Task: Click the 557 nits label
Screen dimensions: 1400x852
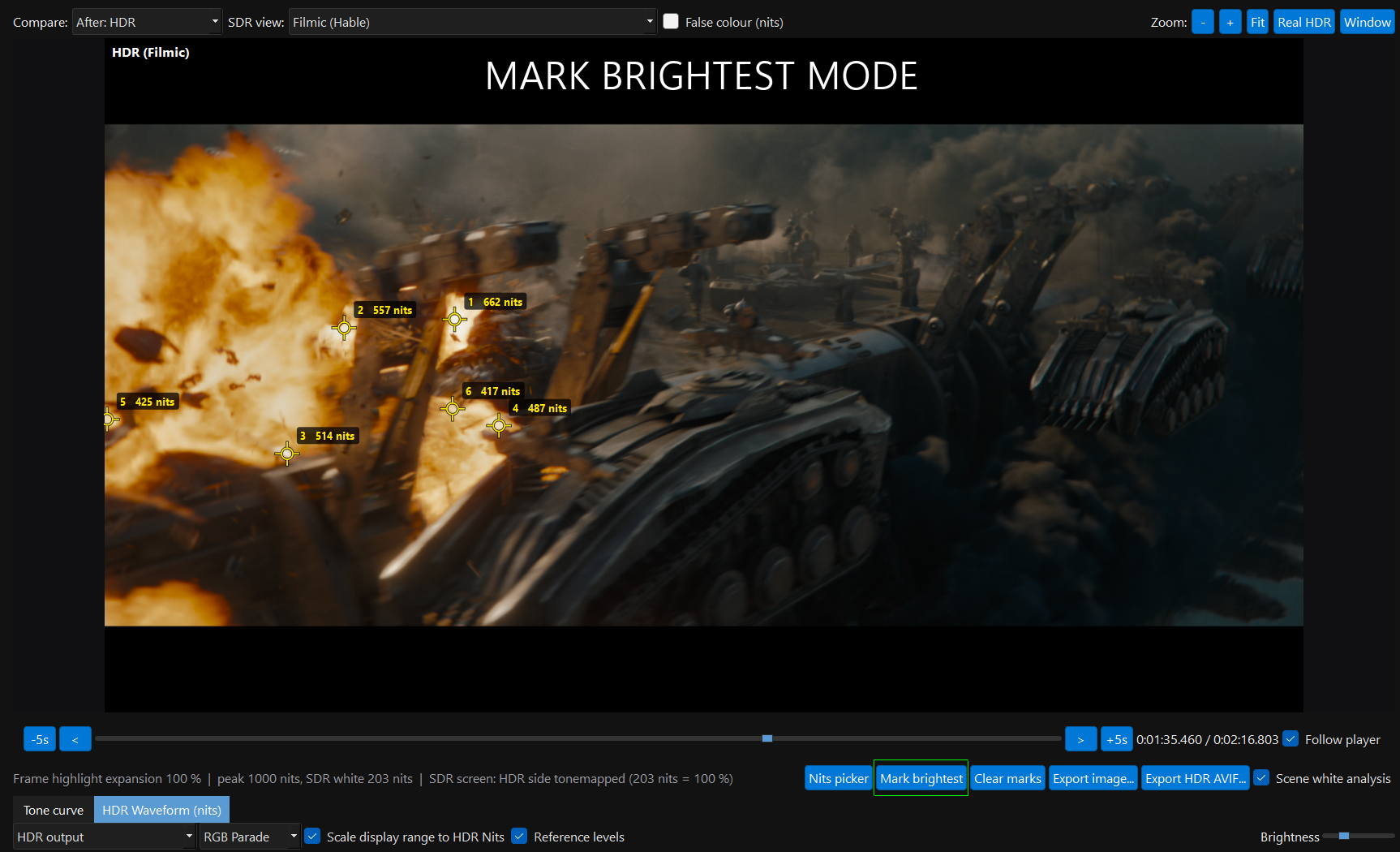Action: [x=384, y=310]
